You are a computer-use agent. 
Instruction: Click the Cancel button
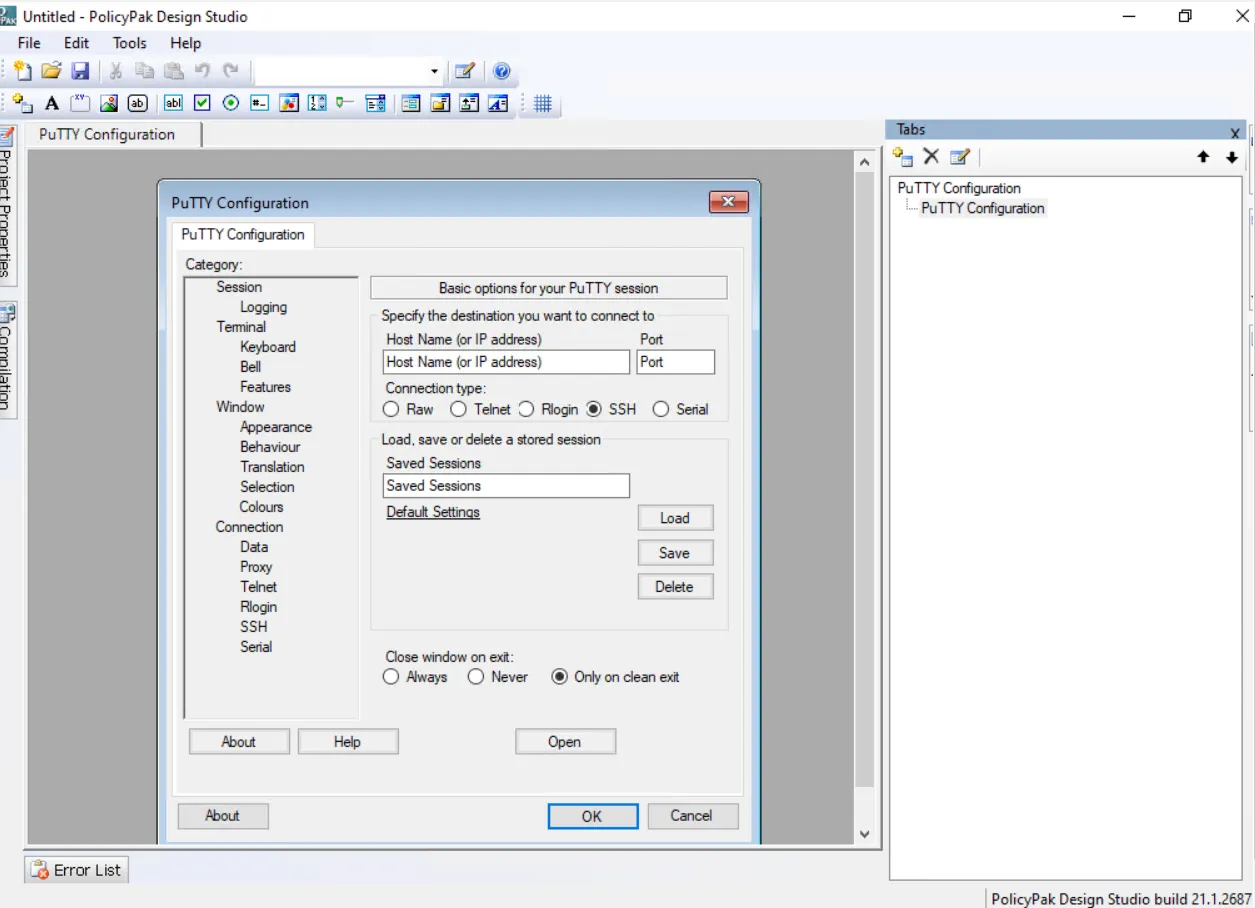coord(692,816)
